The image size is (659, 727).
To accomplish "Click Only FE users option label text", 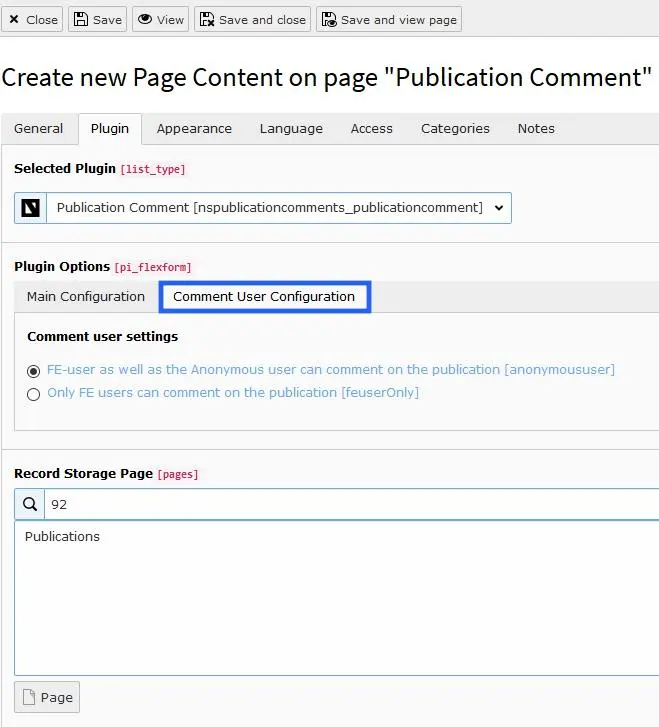I will (233, 393).
